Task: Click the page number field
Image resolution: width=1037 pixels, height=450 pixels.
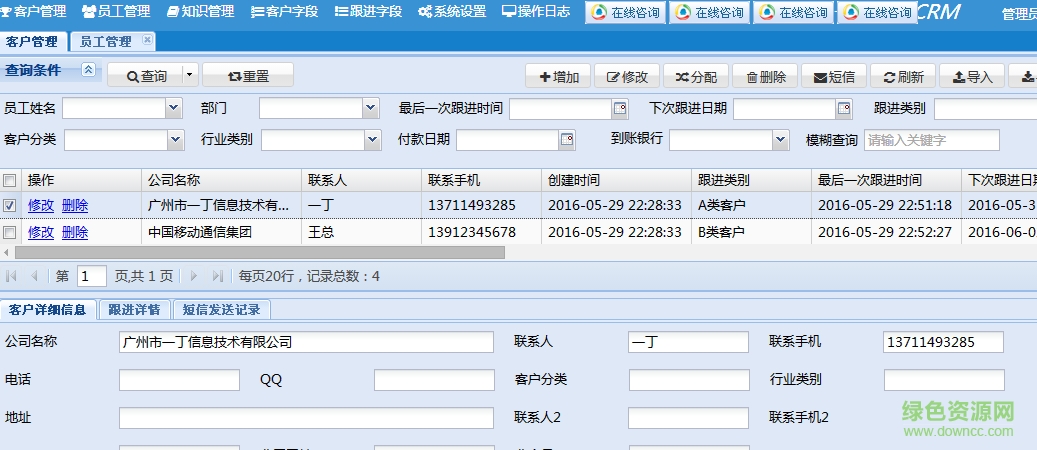Action: (x=91, y=276)
